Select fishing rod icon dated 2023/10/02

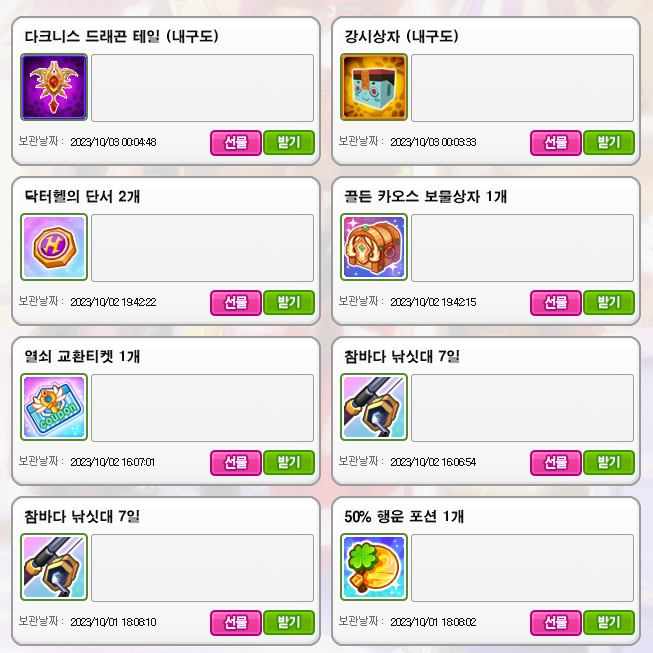click(374, 407)
